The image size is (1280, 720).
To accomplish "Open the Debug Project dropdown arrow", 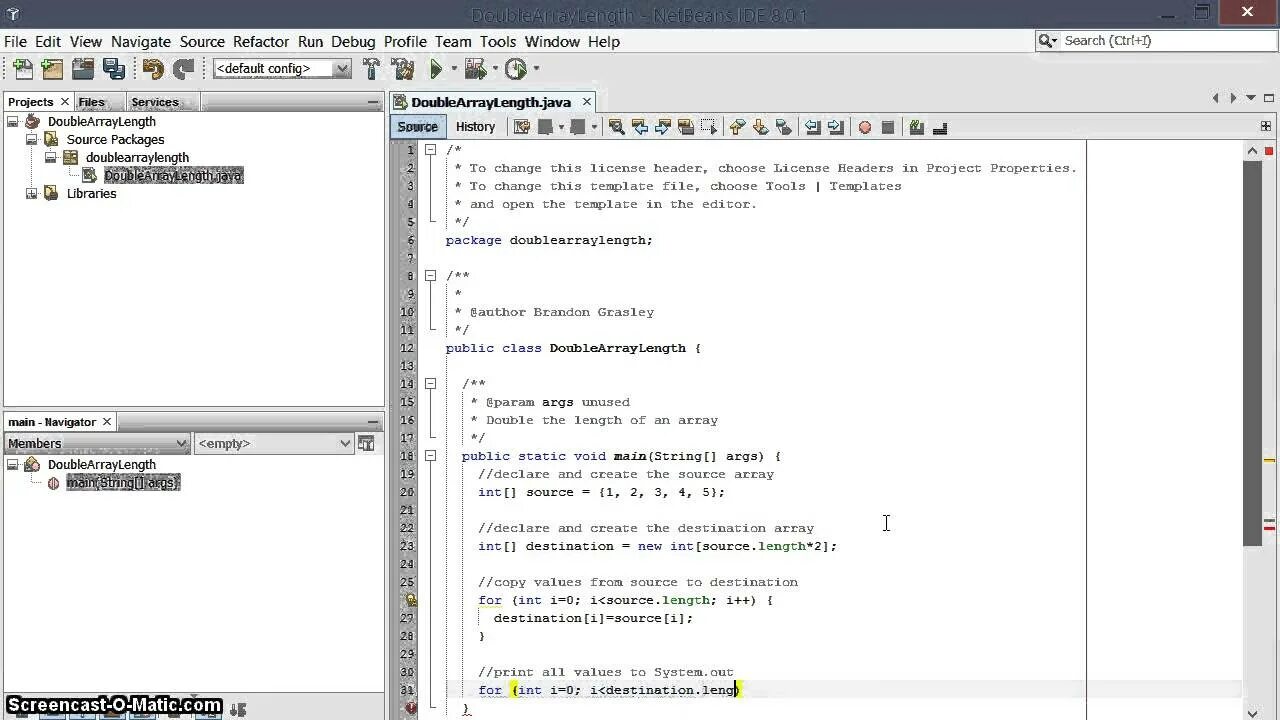I will [495, 69].
